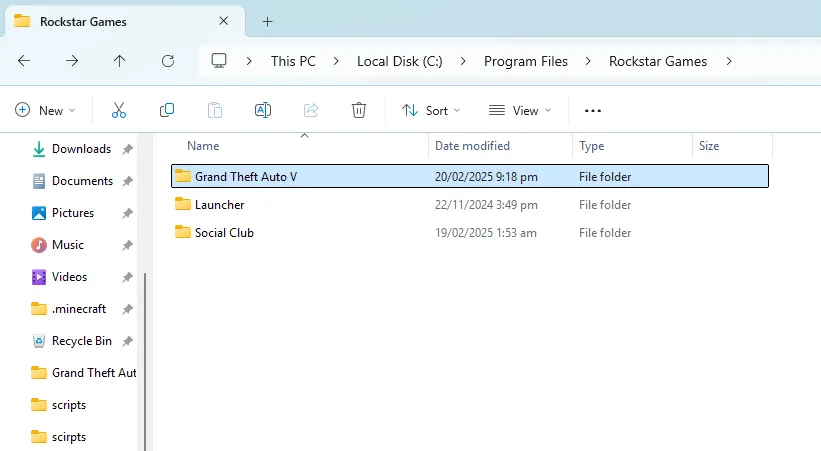Click the PC monitor icon in address bar
This screenshot has height=451, width=821.
(219, 61)
